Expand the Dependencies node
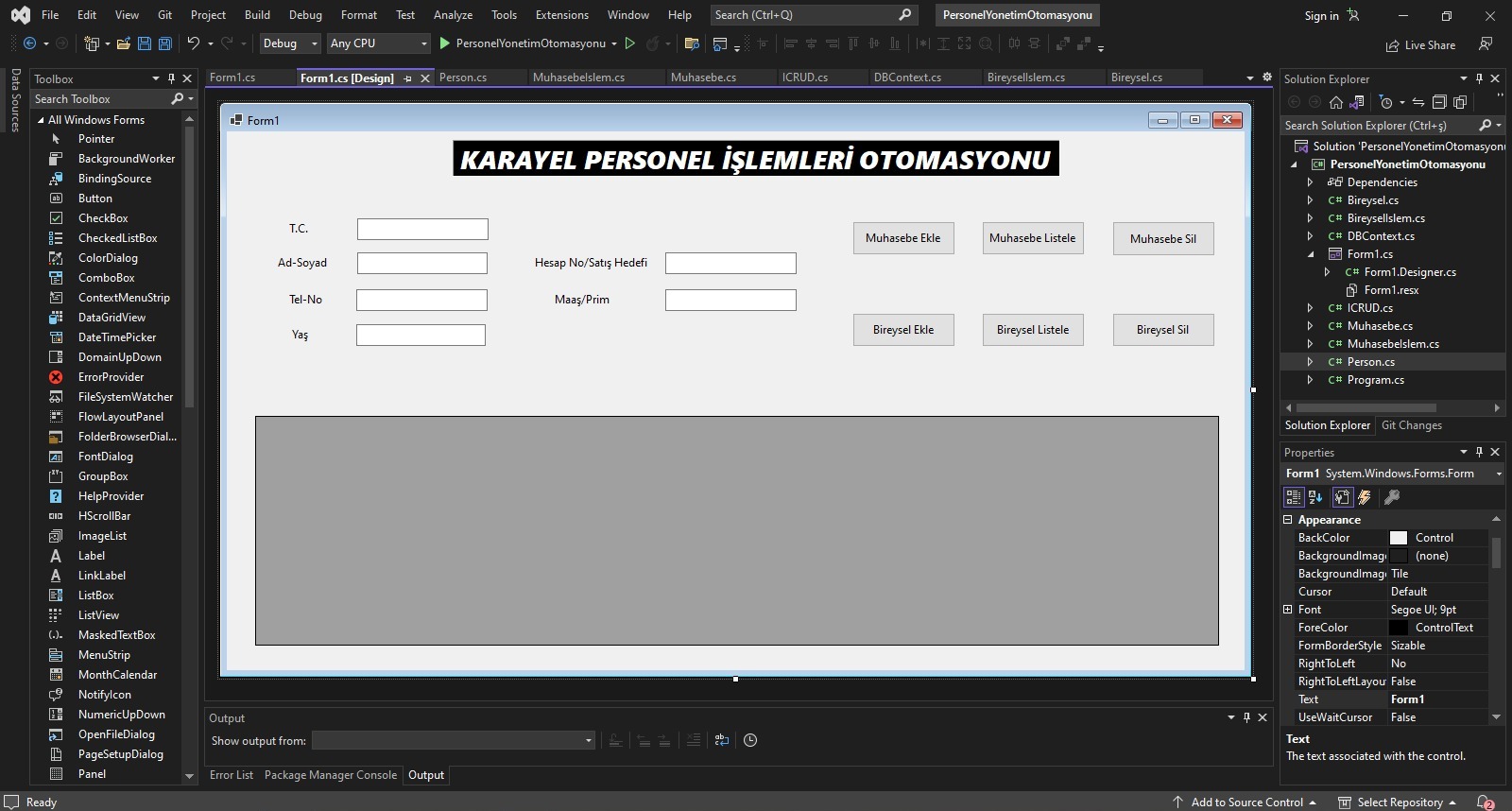 pyautogui.click(x=1310, y=182)
